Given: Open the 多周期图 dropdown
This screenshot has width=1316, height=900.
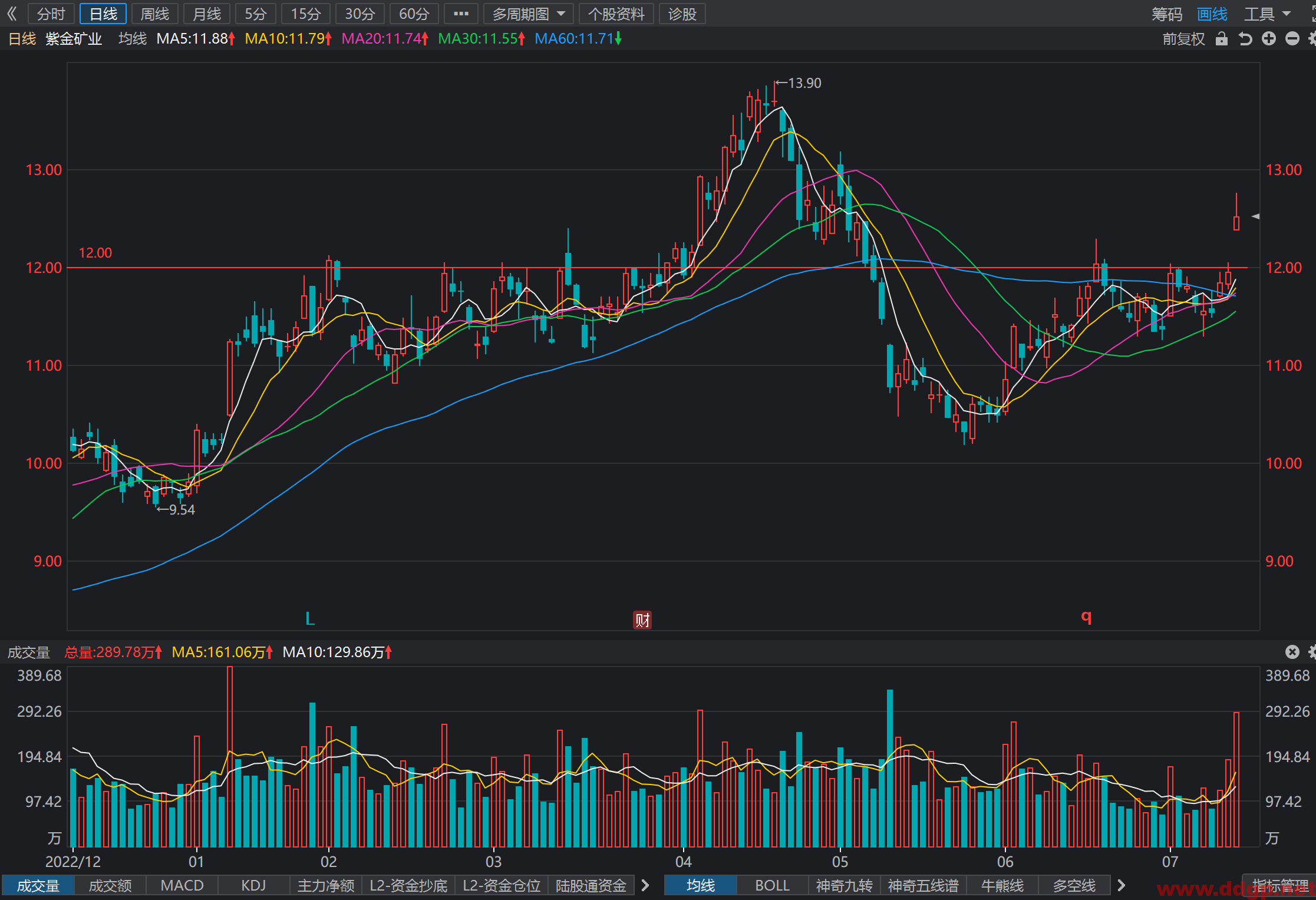Looking at the screenshot, I should 528,14.
